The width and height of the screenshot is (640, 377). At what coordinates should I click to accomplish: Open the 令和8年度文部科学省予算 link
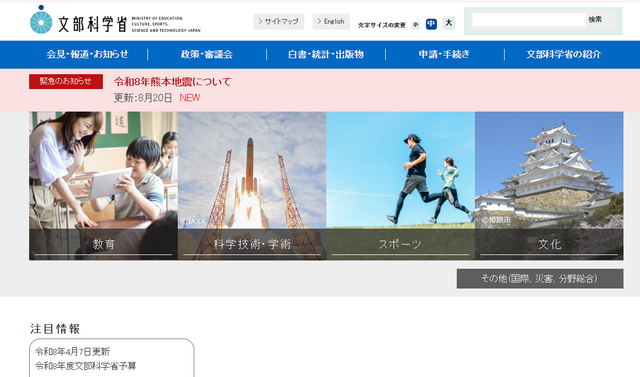click(x=86, y=366)
